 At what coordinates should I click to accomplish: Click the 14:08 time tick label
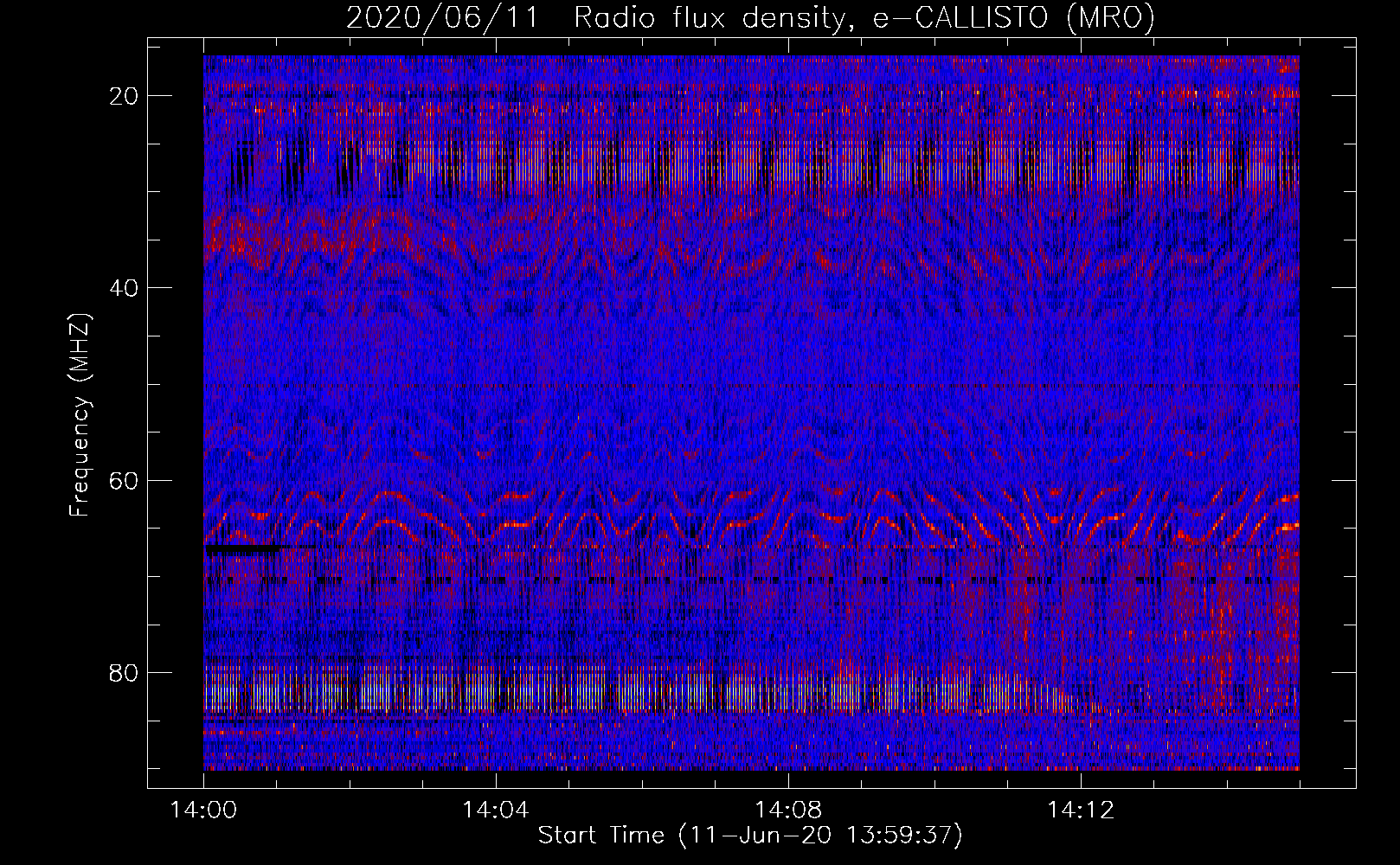coord(788,811)
